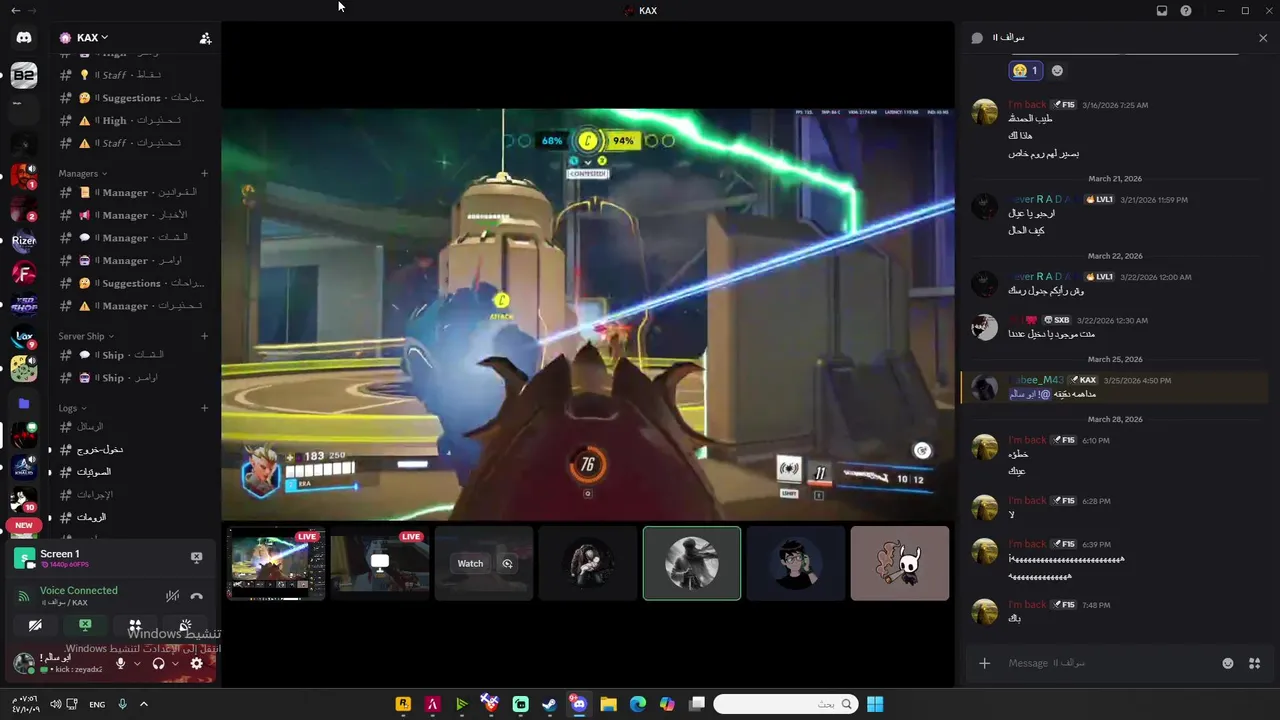Close the chat side panel
Screen dimensions: 1280x720
pos(1263,38)
